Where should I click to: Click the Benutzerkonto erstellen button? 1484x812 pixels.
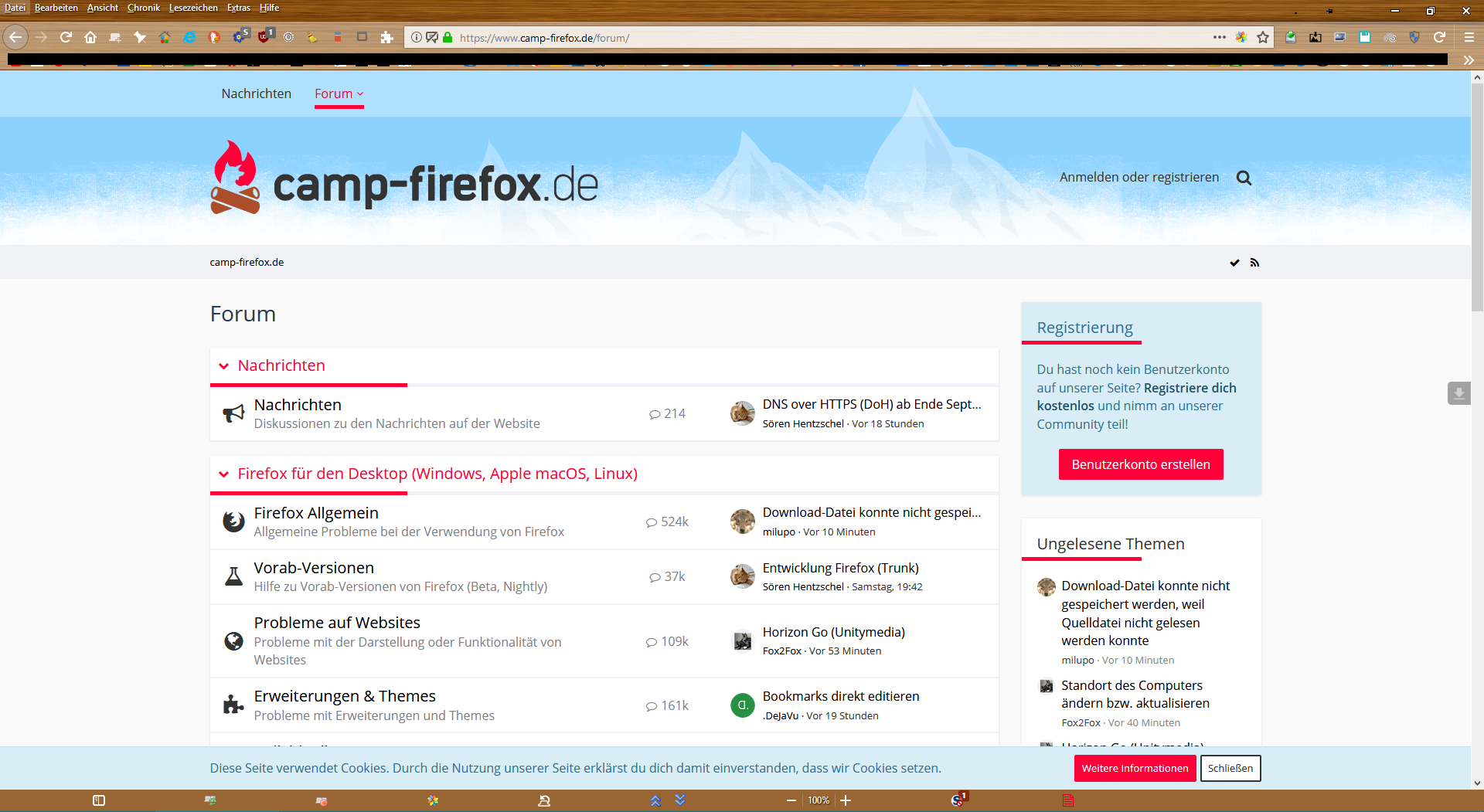(1141, 464)
